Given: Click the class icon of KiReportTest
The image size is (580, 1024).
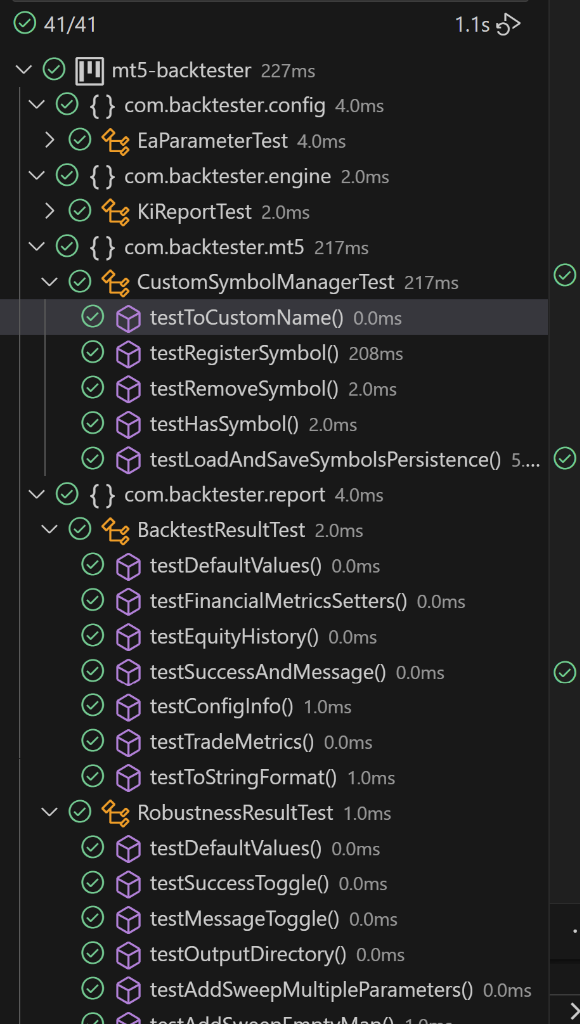Looking at the screenshot, I should click(x=115, y=212).
